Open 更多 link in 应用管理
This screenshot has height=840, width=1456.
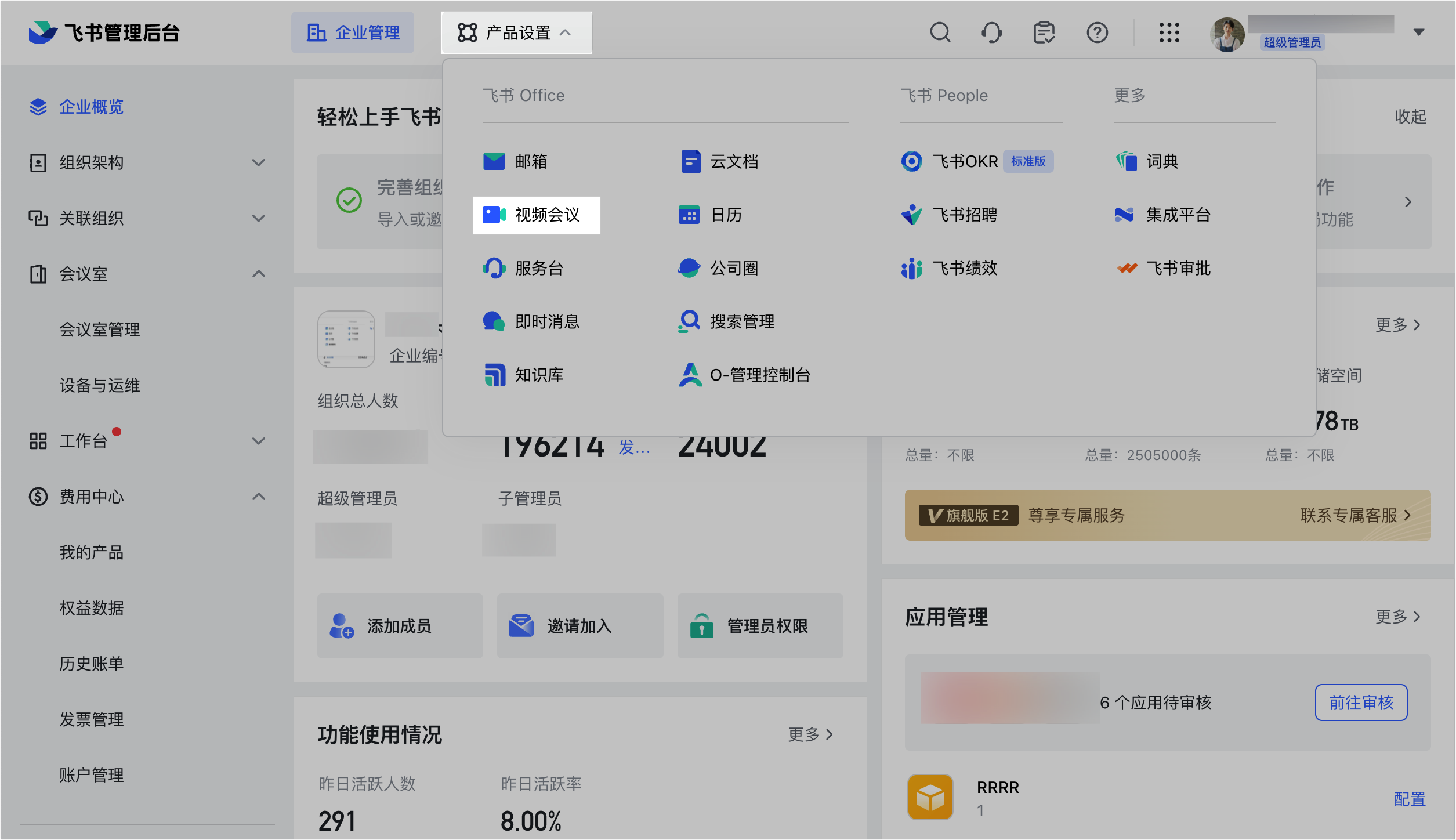(1397, 617)
